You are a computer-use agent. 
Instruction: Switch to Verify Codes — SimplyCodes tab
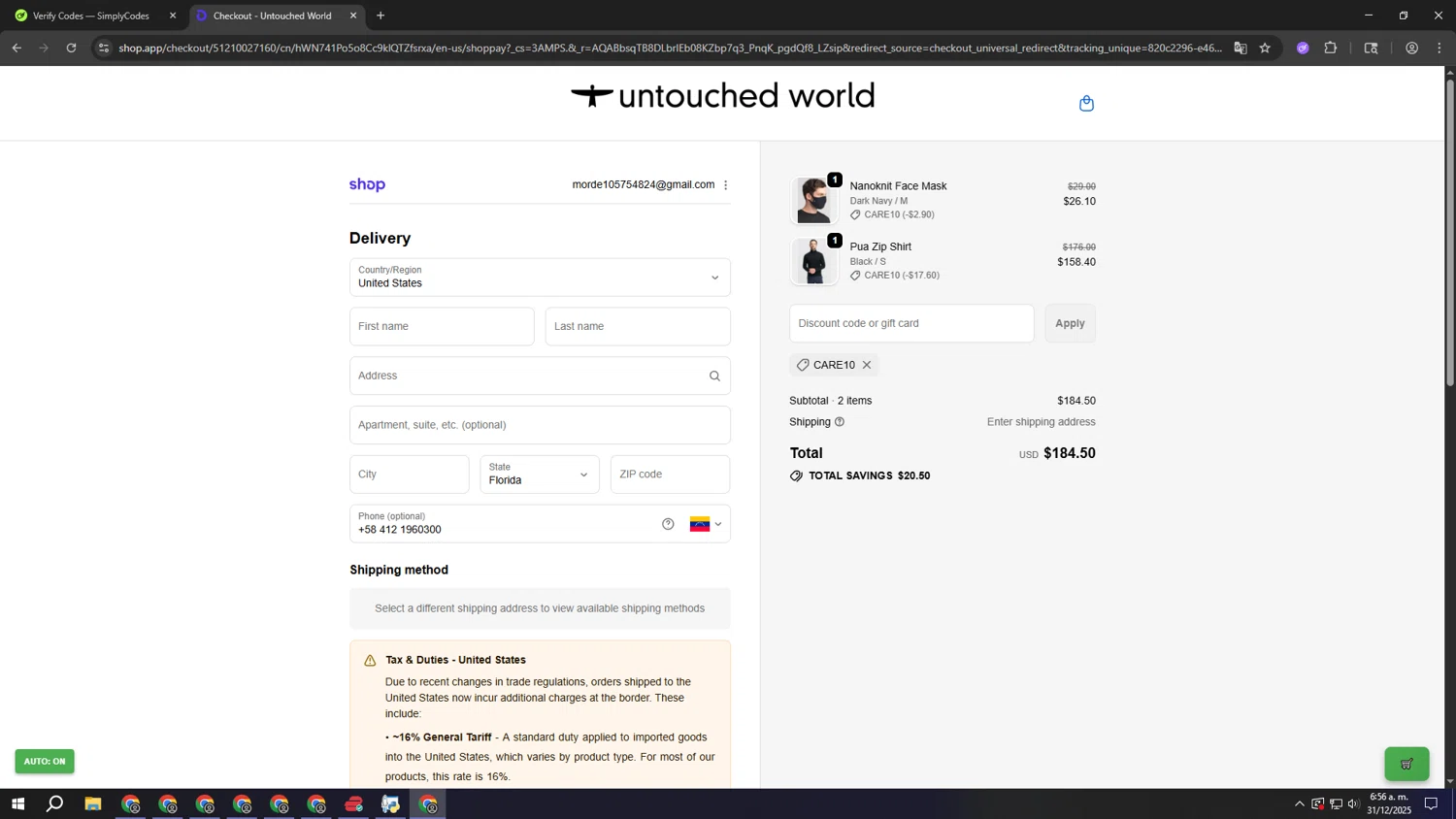(x=91, y=16)
